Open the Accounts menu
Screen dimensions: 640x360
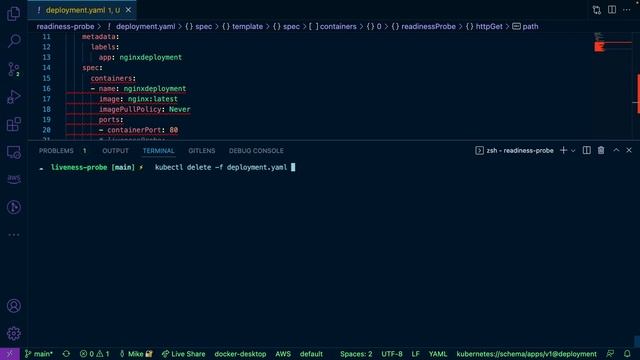point(13,306)
